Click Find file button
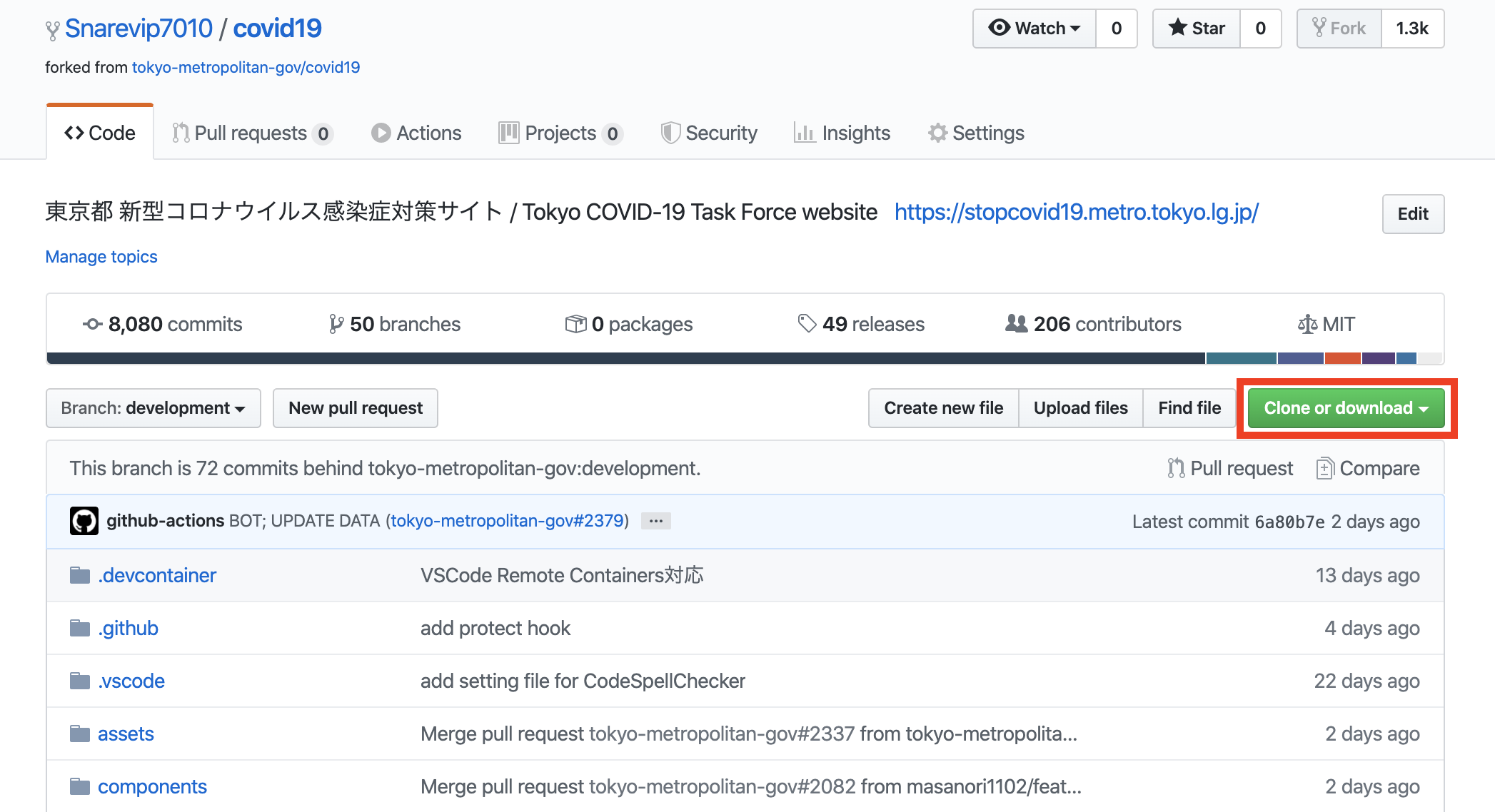This screenshot has width=1495, height=812. click(1189, 408)
